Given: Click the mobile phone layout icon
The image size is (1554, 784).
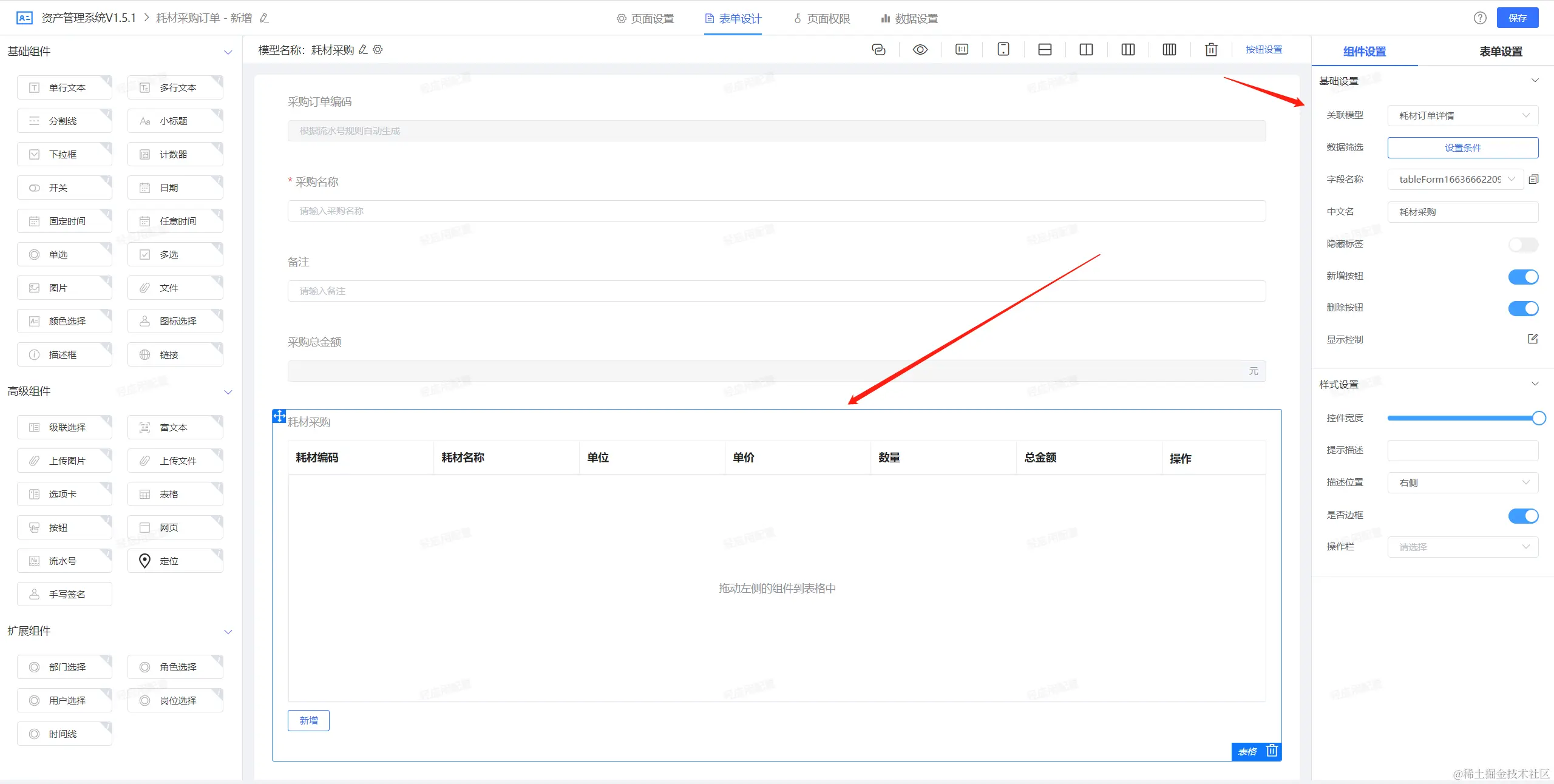Looking at the screenshot, I should [x=1003, y=50].
